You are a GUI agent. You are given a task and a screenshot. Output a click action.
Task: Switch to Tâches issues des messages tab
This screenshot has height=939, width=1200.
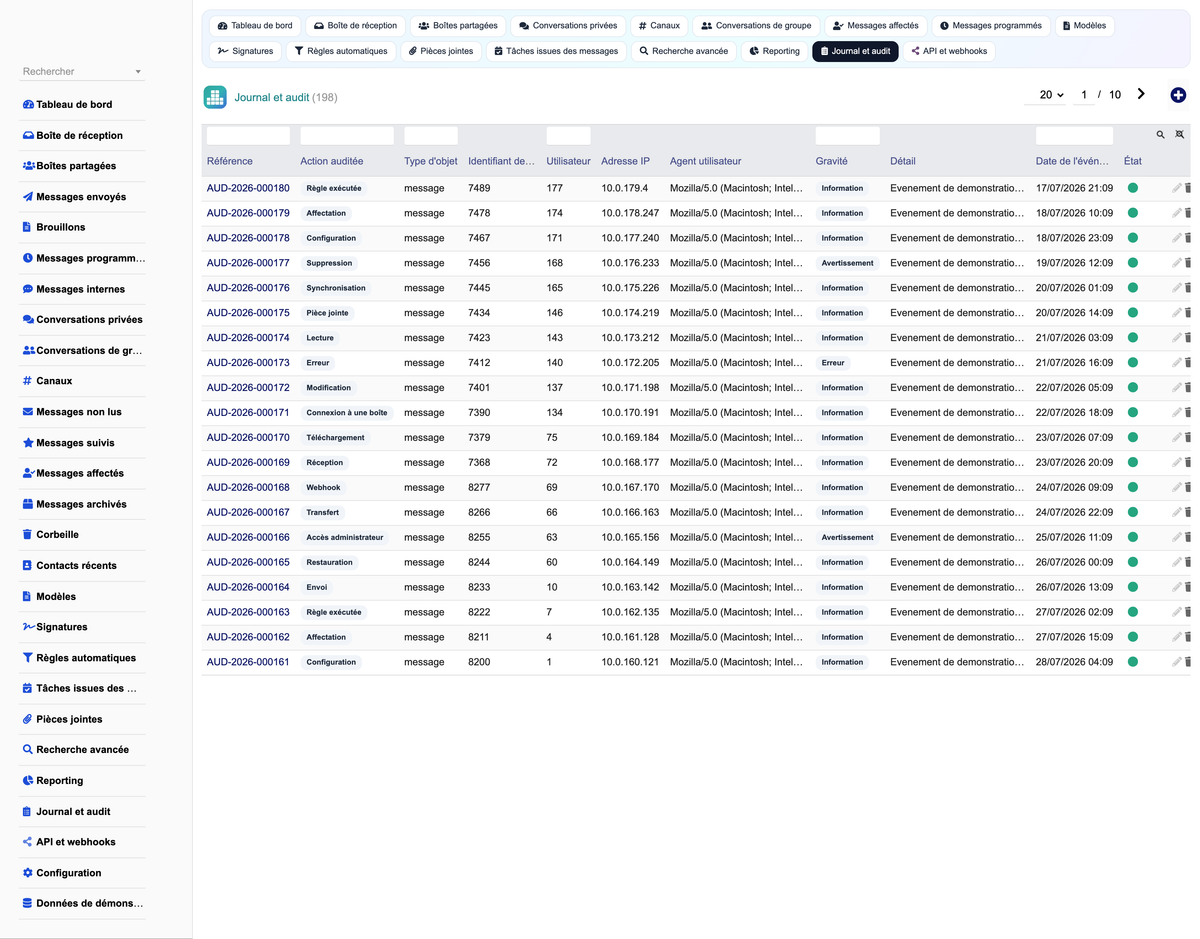coord(556,51)
